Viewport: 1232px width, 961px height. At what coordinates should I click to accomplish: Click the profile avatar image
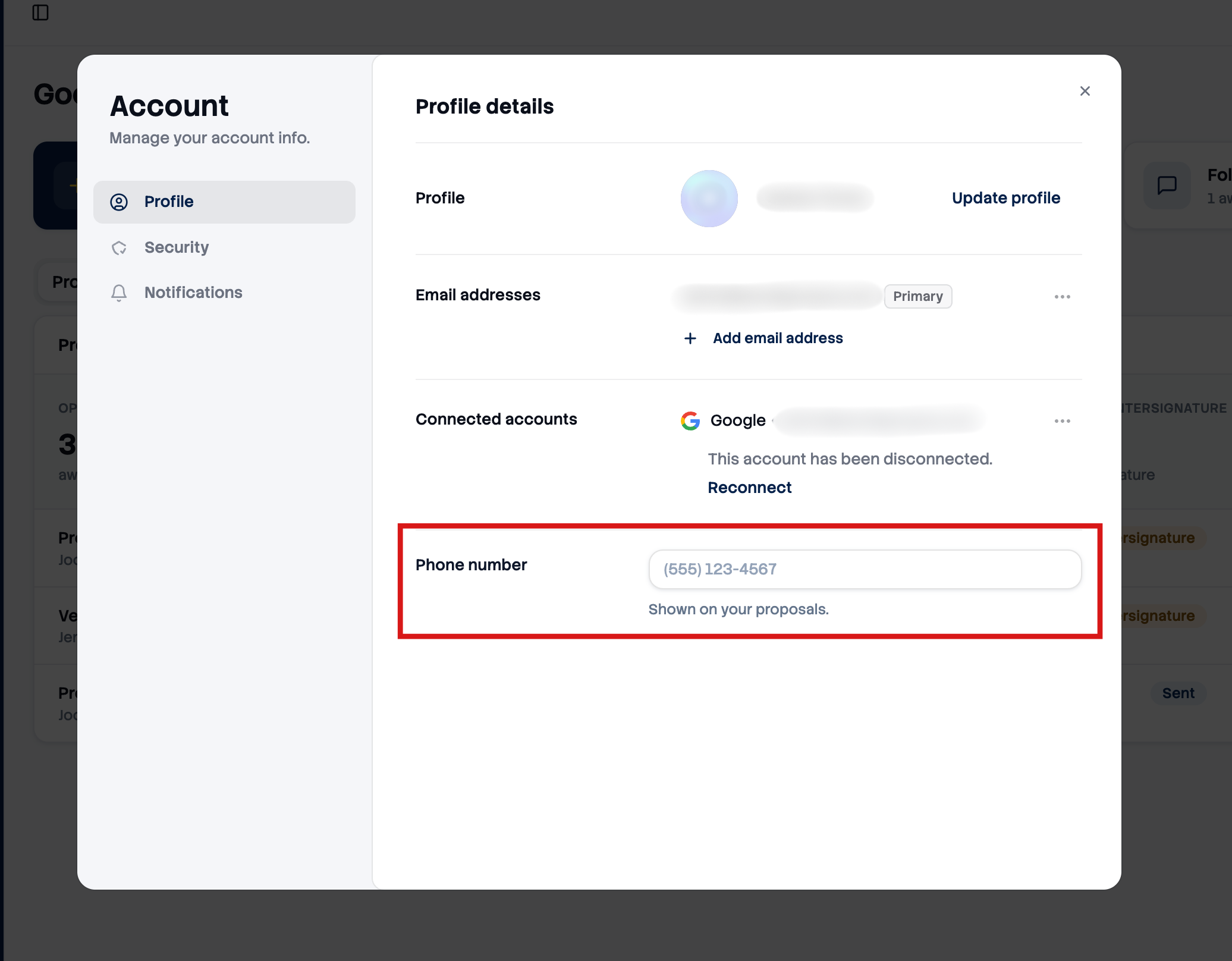coord(709,198)
